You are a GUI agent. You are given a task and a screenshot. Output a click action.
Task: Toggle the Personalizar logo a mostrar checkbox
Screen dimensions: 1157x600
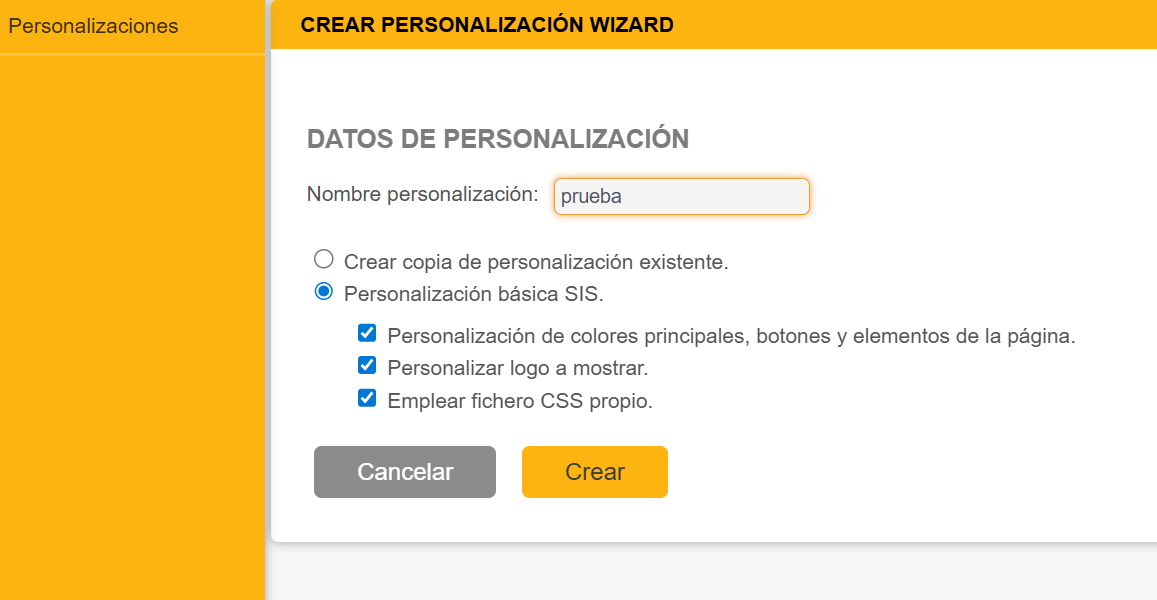click(x=367, y=366)
